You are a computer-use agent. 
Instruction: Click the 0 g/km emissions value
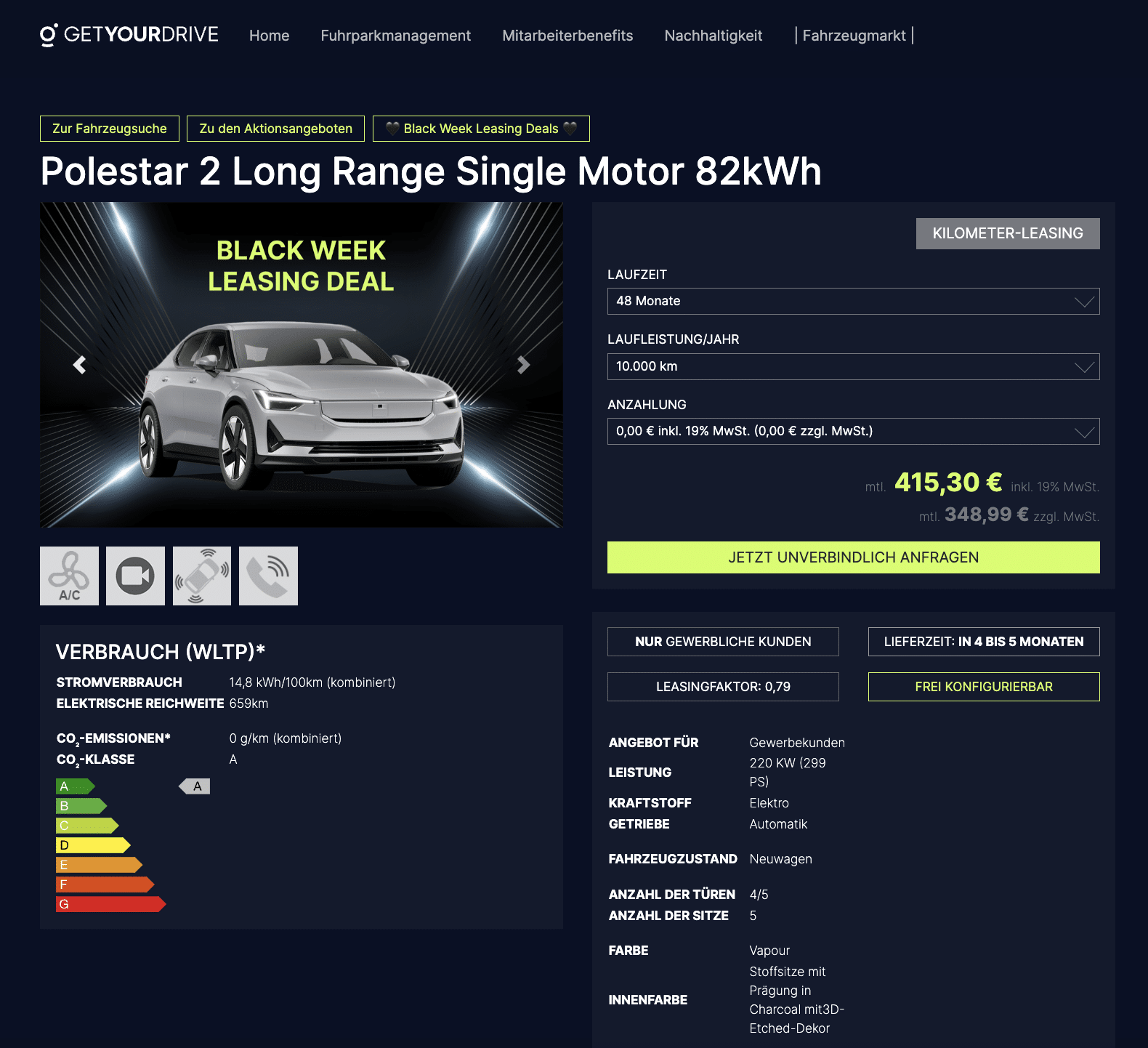(285, 738)
